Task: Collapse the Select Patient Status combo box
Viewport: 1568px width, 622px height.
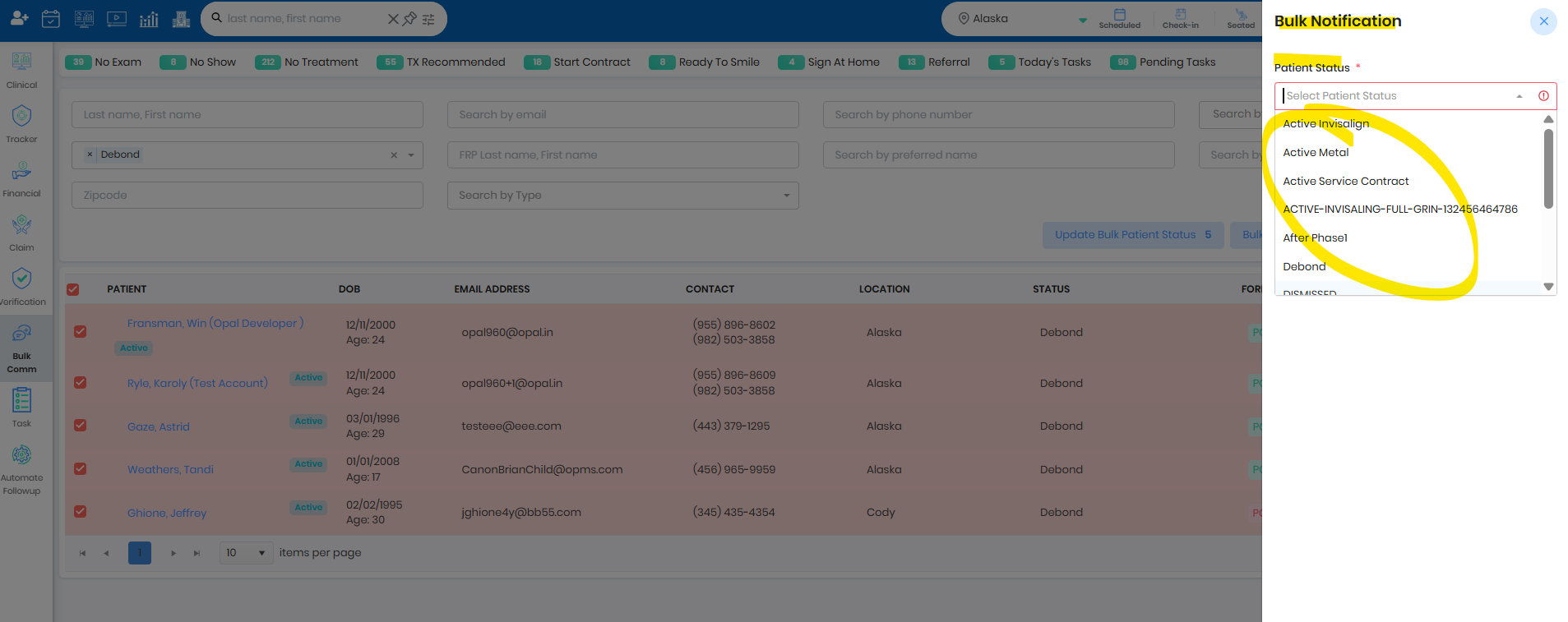Action: [1519, 96]
